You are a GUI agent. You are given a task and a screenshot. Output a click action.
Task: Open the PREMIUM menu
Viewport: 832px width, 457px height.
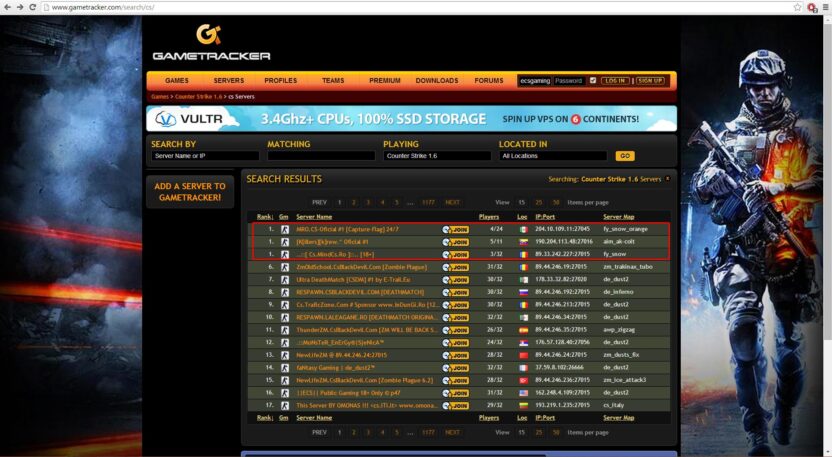coord(385,81)
